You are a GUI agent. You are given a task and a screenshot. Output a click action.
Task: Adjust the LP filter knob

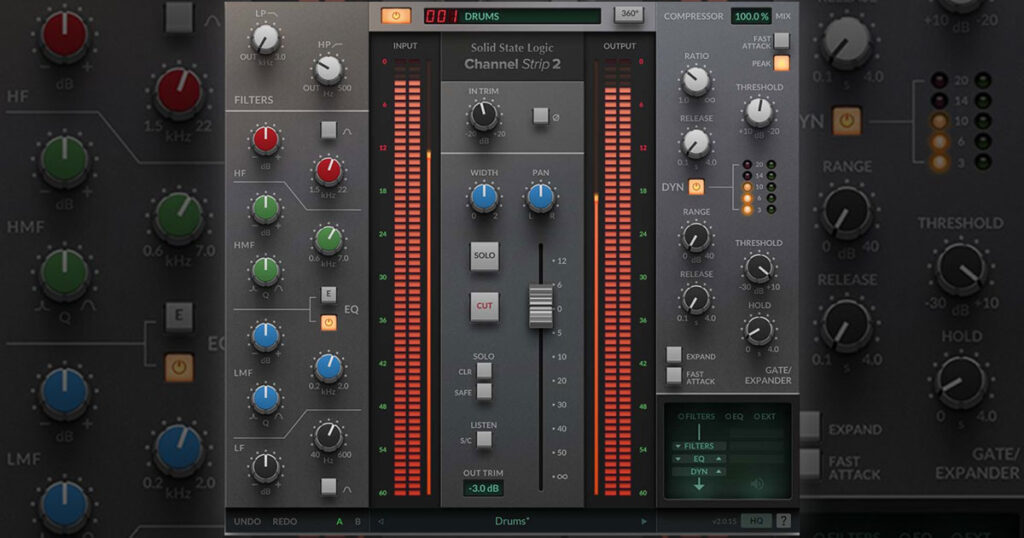[x=265, y=40]
